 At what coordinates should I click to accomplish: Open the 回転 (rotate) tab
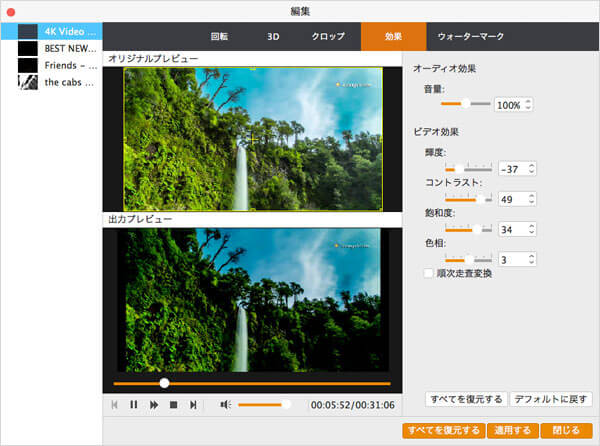pyautogui.click(x=219, y=36)
